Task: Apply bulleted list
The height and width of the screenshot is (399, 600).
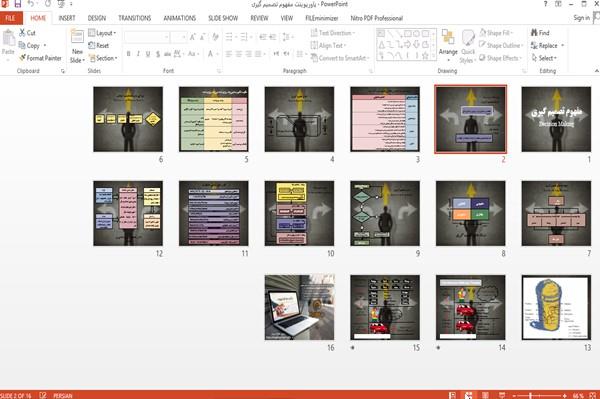Action: tap(229, 37)
